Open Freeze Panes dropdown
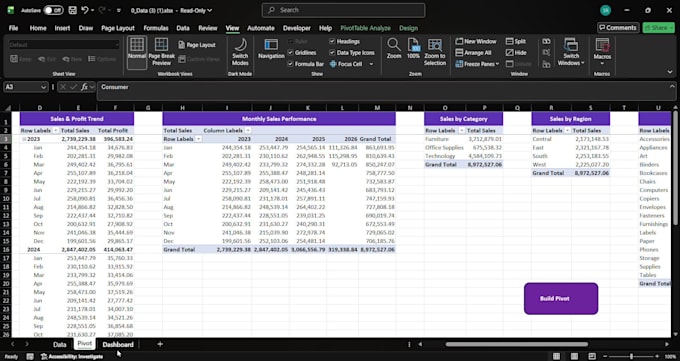The width and height of the screenshot is (680, 361). click(477, 64)
